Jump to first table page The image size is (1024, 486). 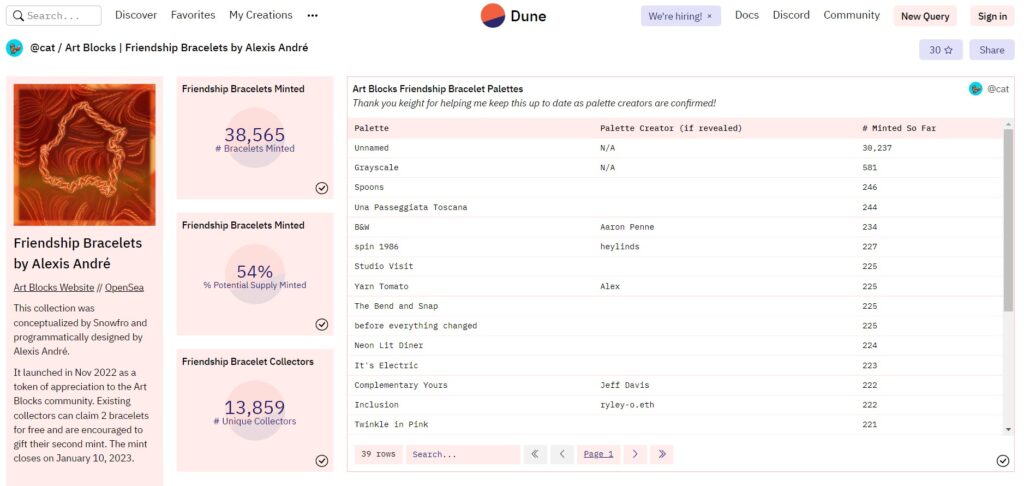pyautogui.click(x=535, y=454)
